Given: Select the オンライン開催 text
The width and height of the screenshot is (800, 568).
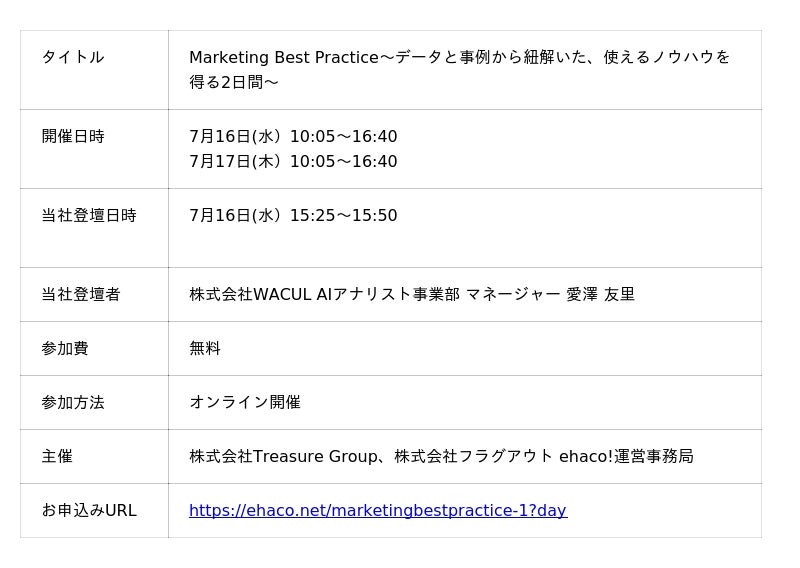Looking at the screenshot, I should [245, 402].
